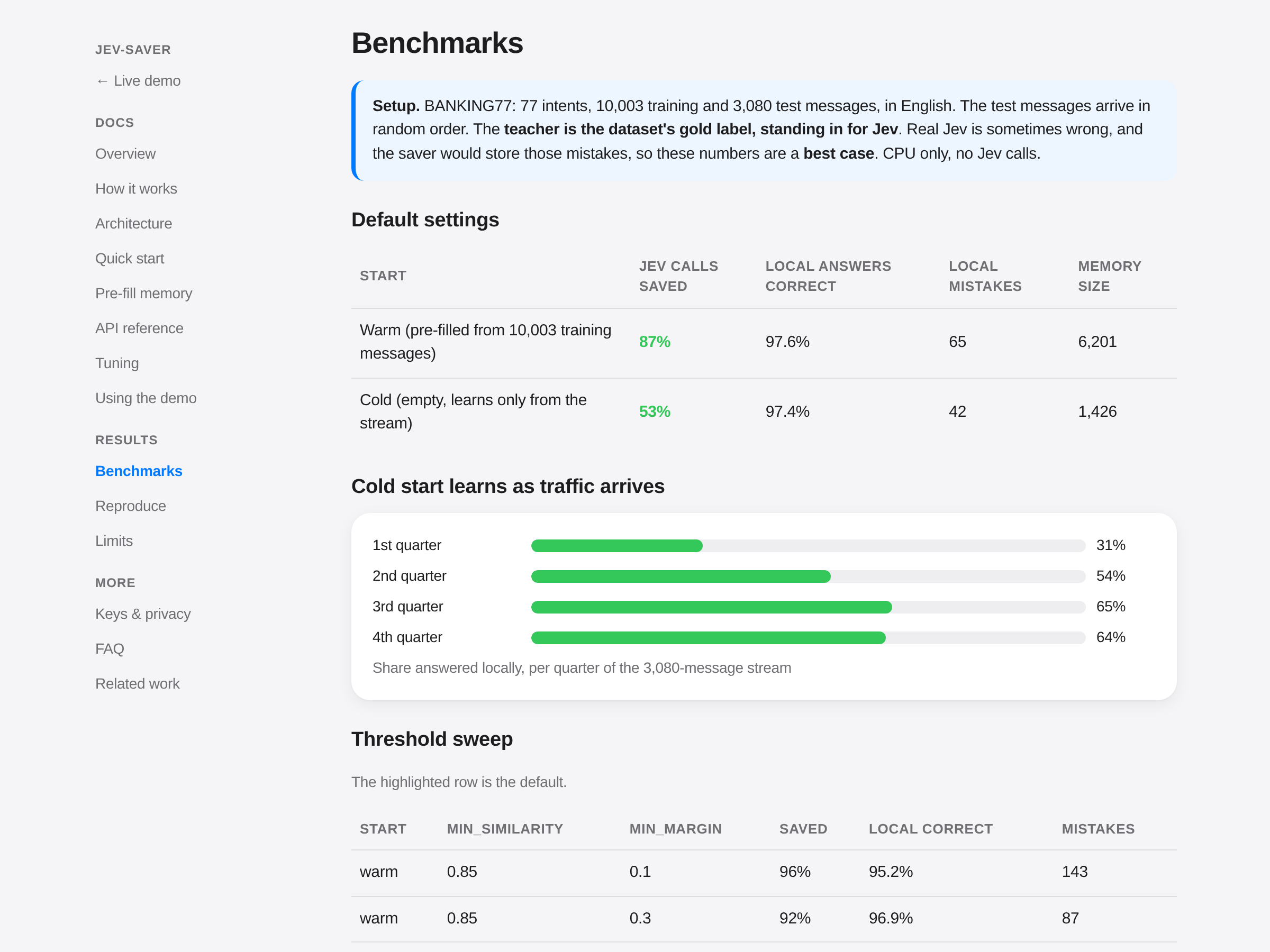Select Benchmarks in sidebar
1270x952 pixels.
[139, 471]
